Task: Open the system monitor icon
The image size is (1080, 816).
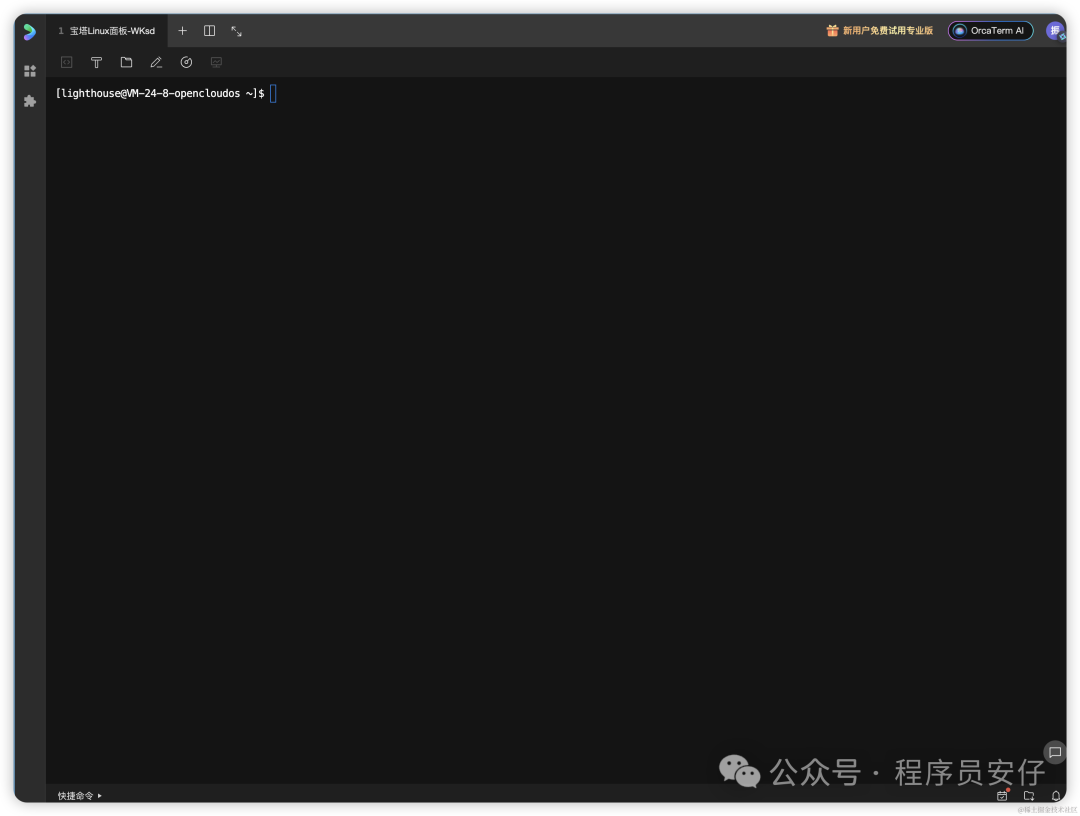Action: click(x=216, y=62)
